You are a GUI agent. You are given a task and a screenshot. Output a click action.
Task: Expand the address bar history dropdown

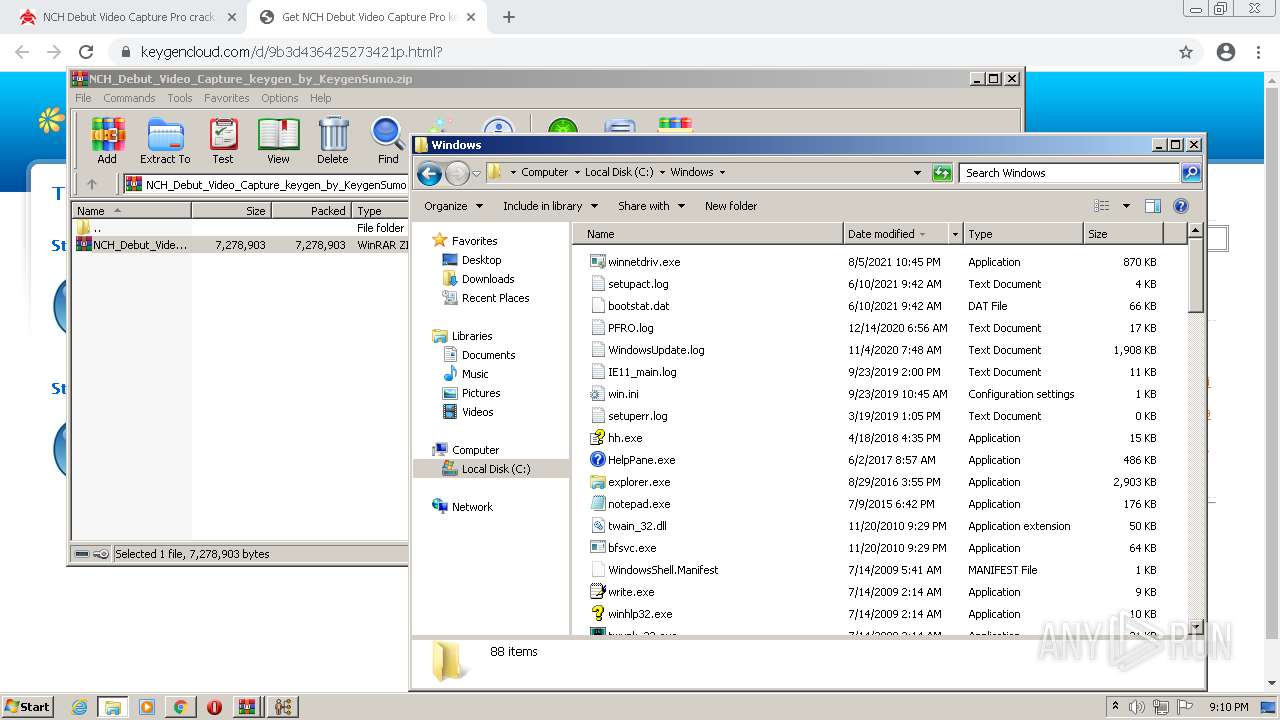917,173
